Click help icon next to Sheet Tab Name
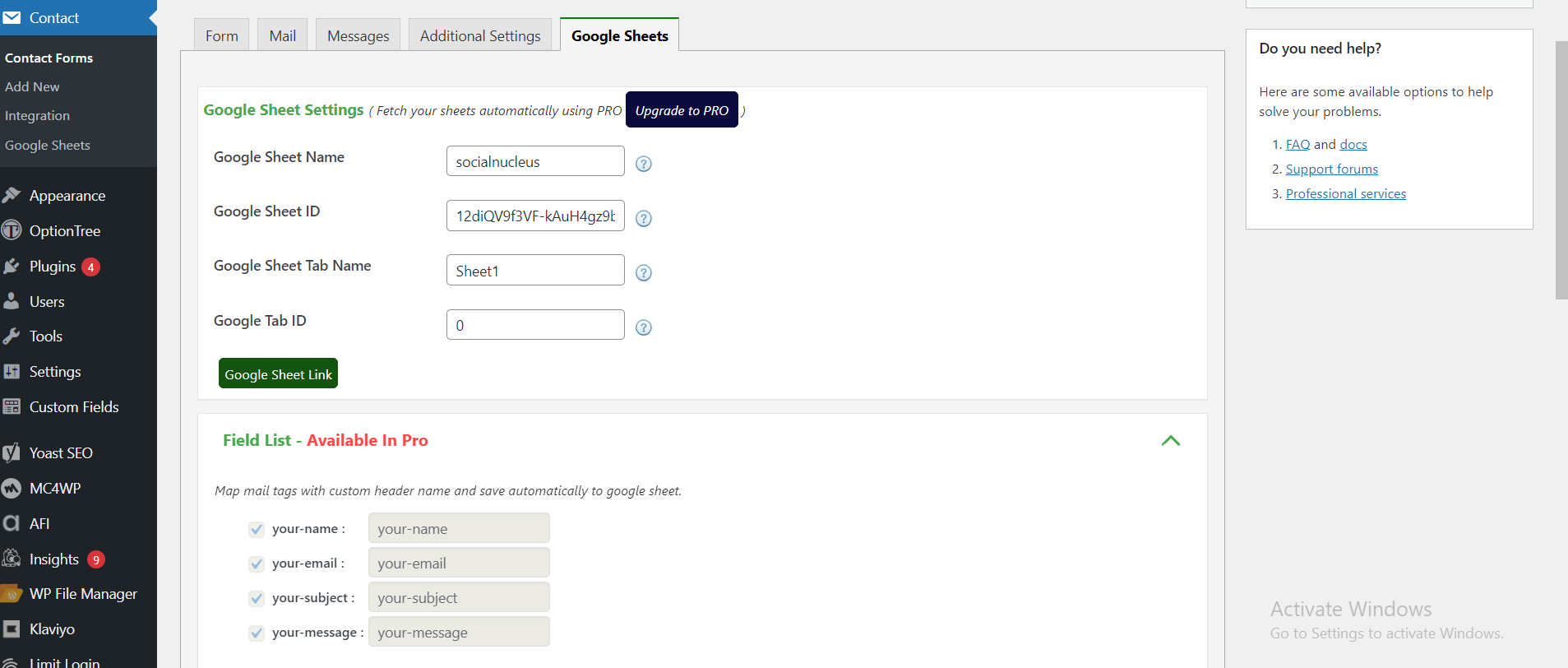Viewport: 1568px width, 668px height. tap(644, 272)
